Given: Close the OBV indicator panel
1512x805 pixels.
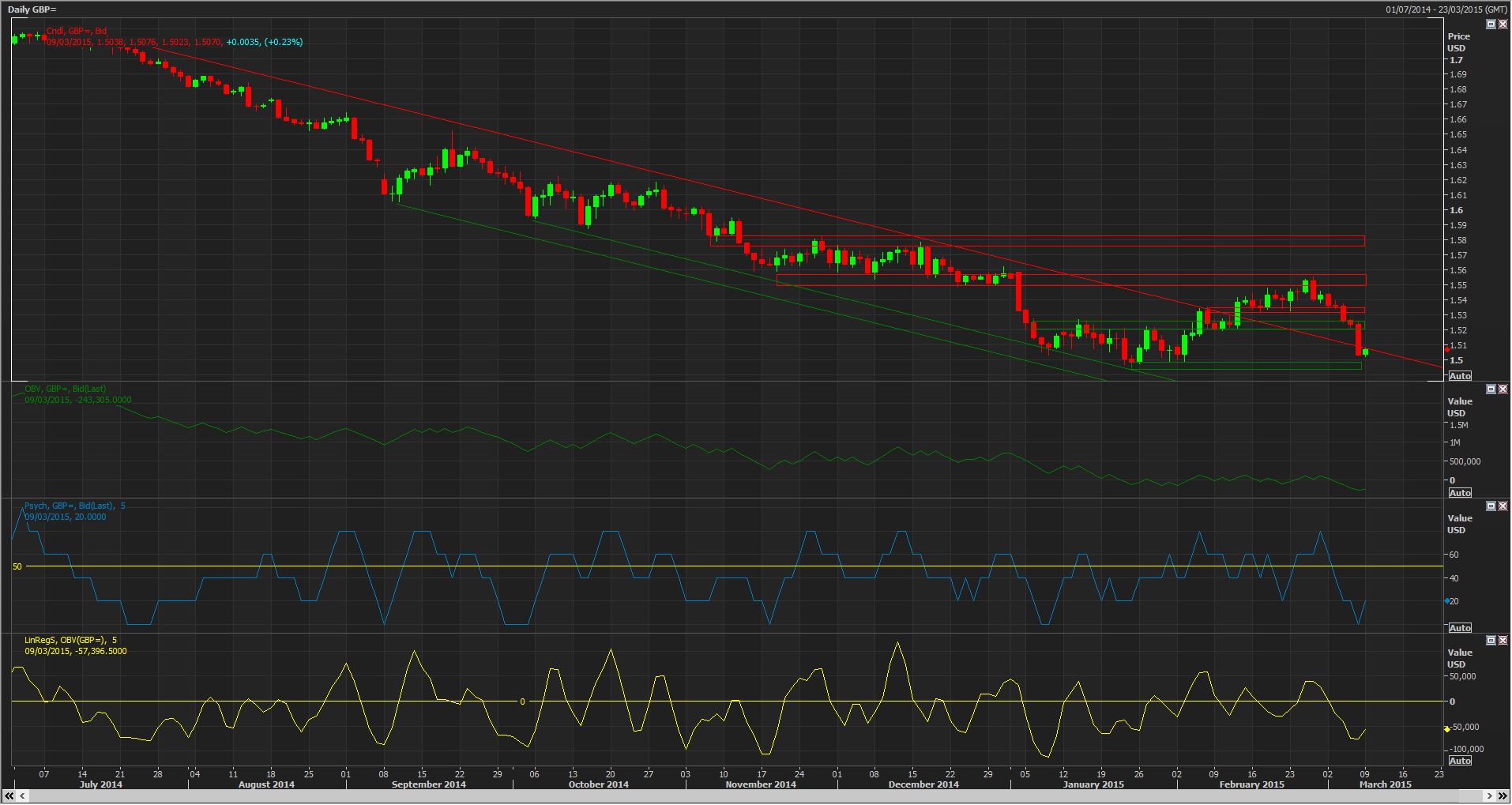Looking at the screenshot, I should [1503, 389].
